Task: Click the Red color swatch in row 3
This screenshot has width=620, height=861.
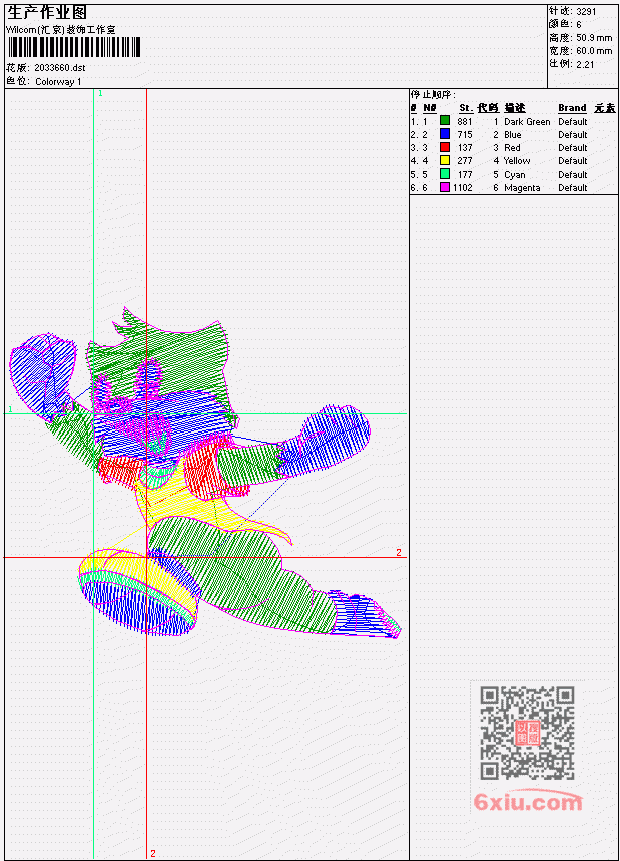Action: pyautogui.click(x=445, y=147)
